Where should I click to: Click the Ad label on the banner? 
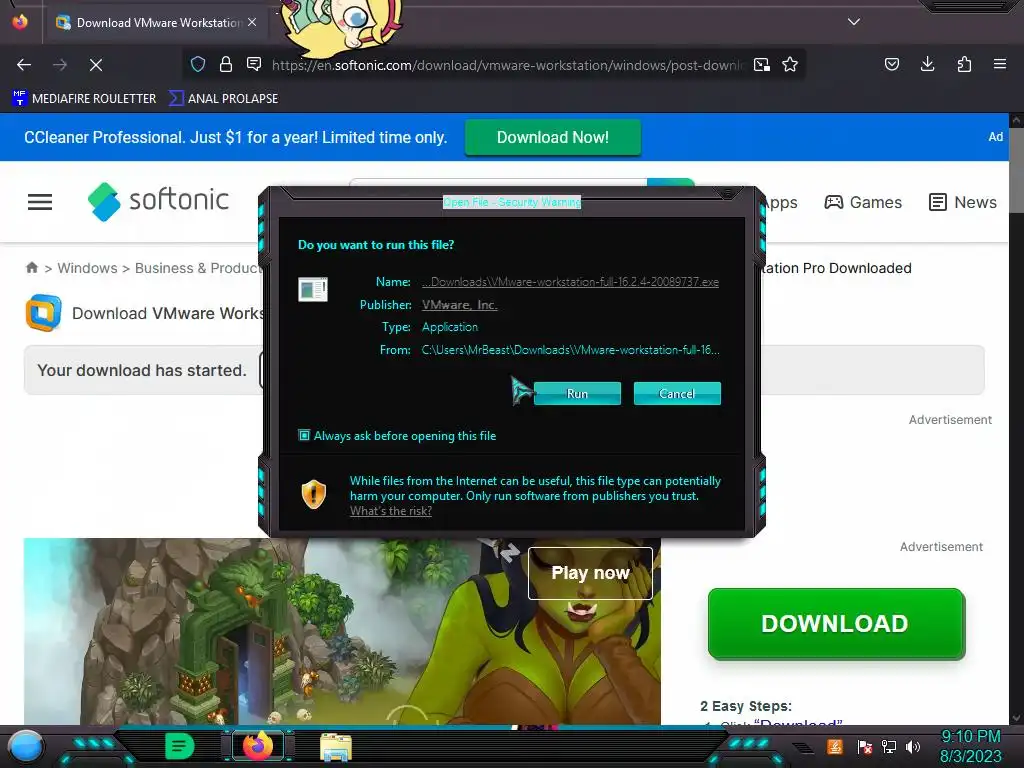click(995, 136)
